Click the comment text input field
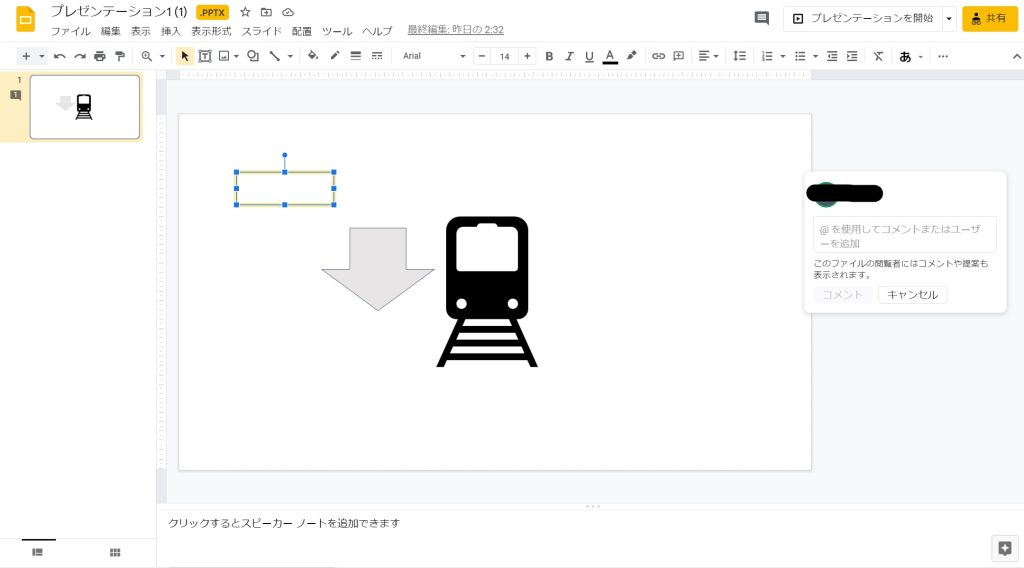This screenshot has height=568, width=1024. click(904, 234)
